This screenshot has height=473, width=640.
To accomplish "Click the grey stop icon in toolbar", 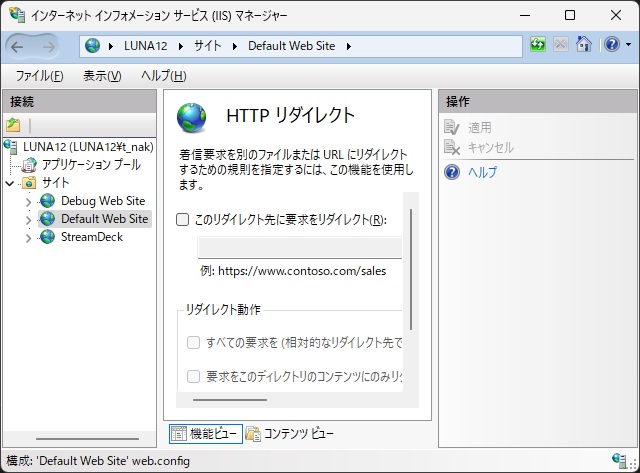I will coord(561,44).
